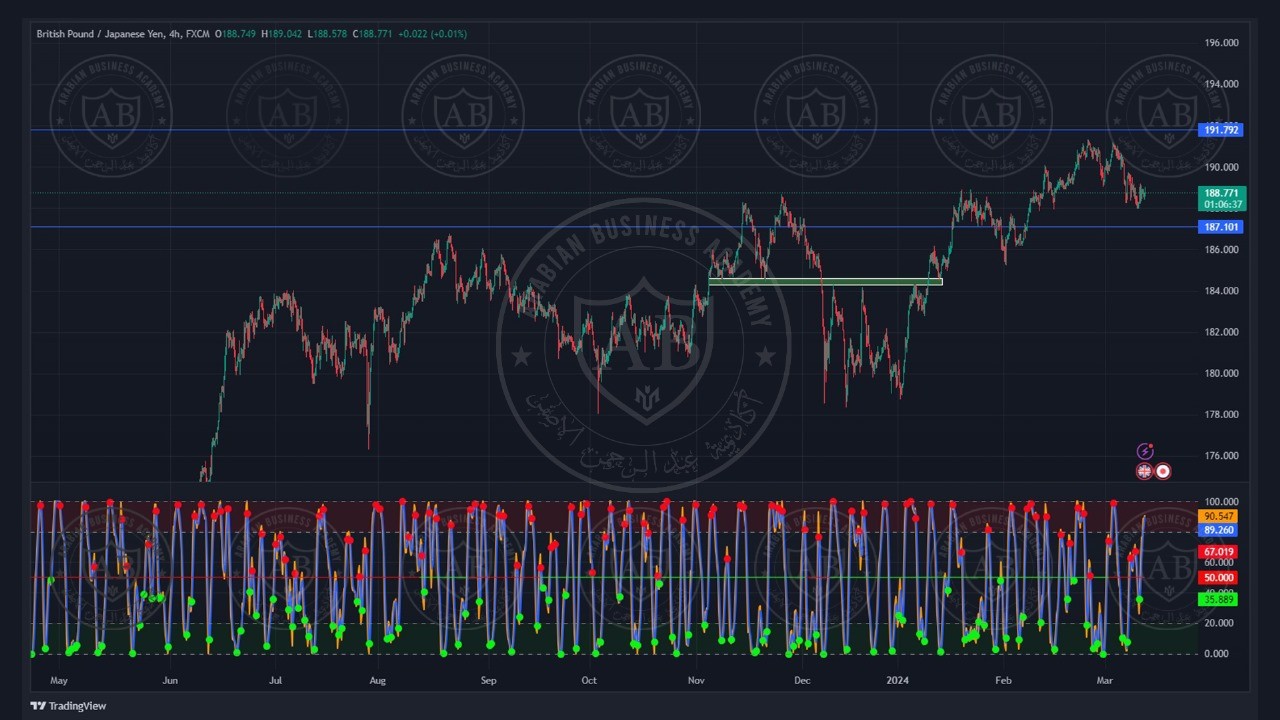Click the Jul label on the time axis
This screenshot has height=720, width=1280.
tap(275, 680)
